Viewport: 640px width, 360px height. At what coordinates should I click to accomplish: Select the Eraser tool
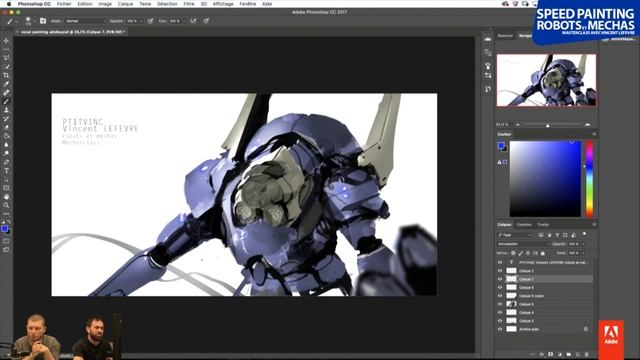point(6,127)
